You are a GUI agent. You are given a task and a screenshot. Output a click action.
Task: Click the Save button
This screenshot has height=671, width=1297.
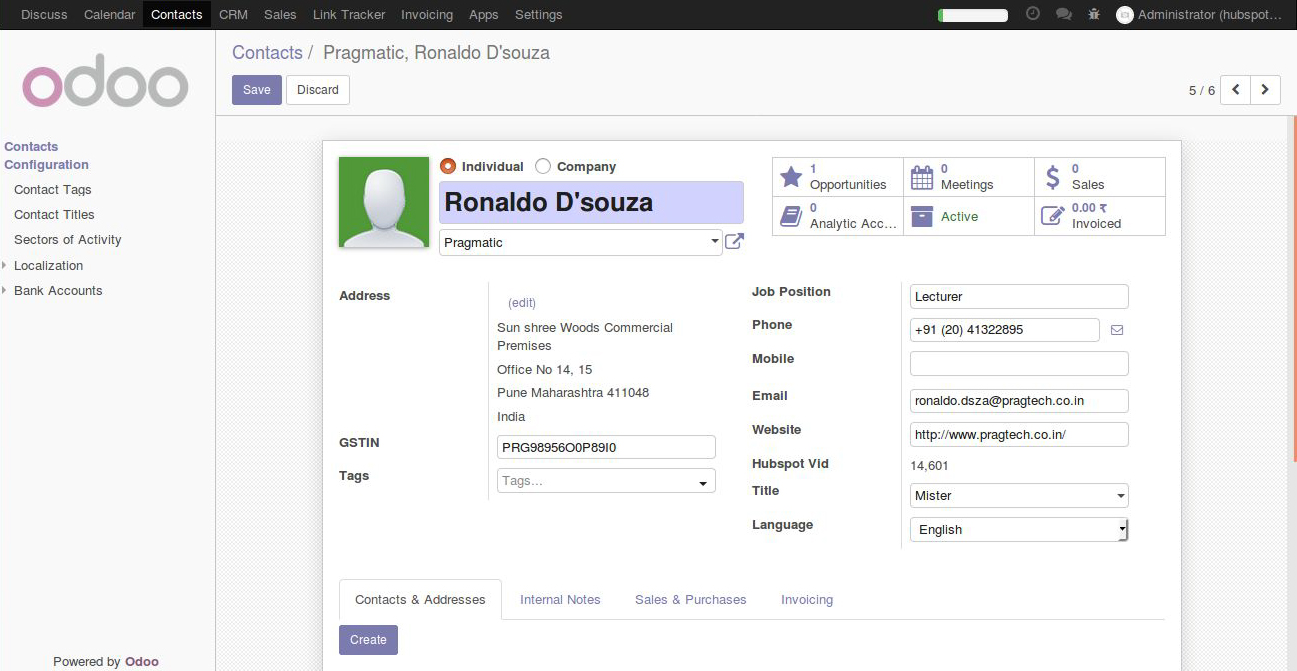[x=257, y=90]
